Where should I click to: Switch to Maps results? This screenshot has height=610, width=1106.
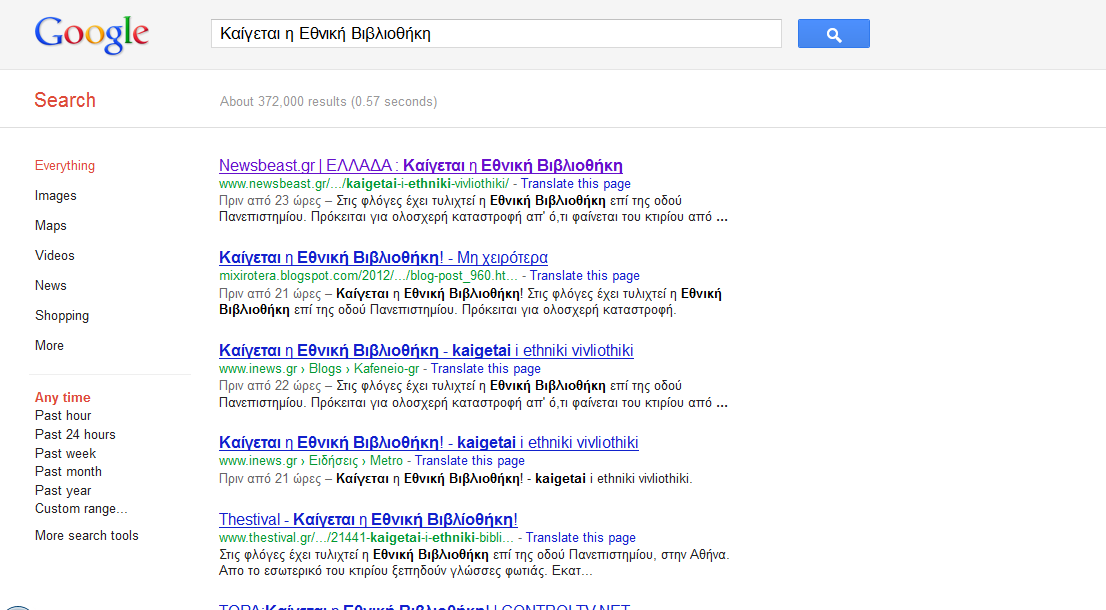(x=51, y=226)
